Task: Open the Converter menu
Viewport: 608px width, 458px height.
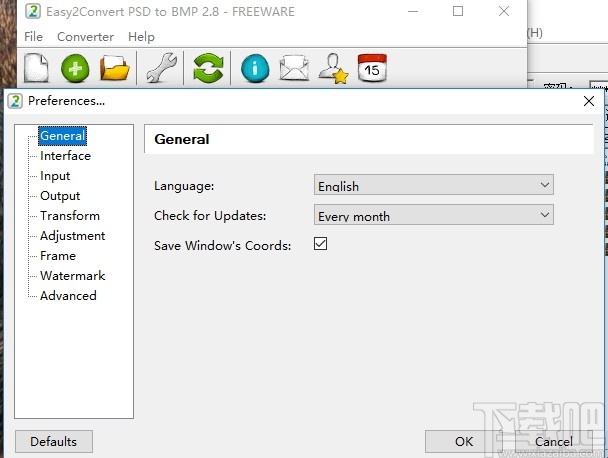Action: click(85, 37)
